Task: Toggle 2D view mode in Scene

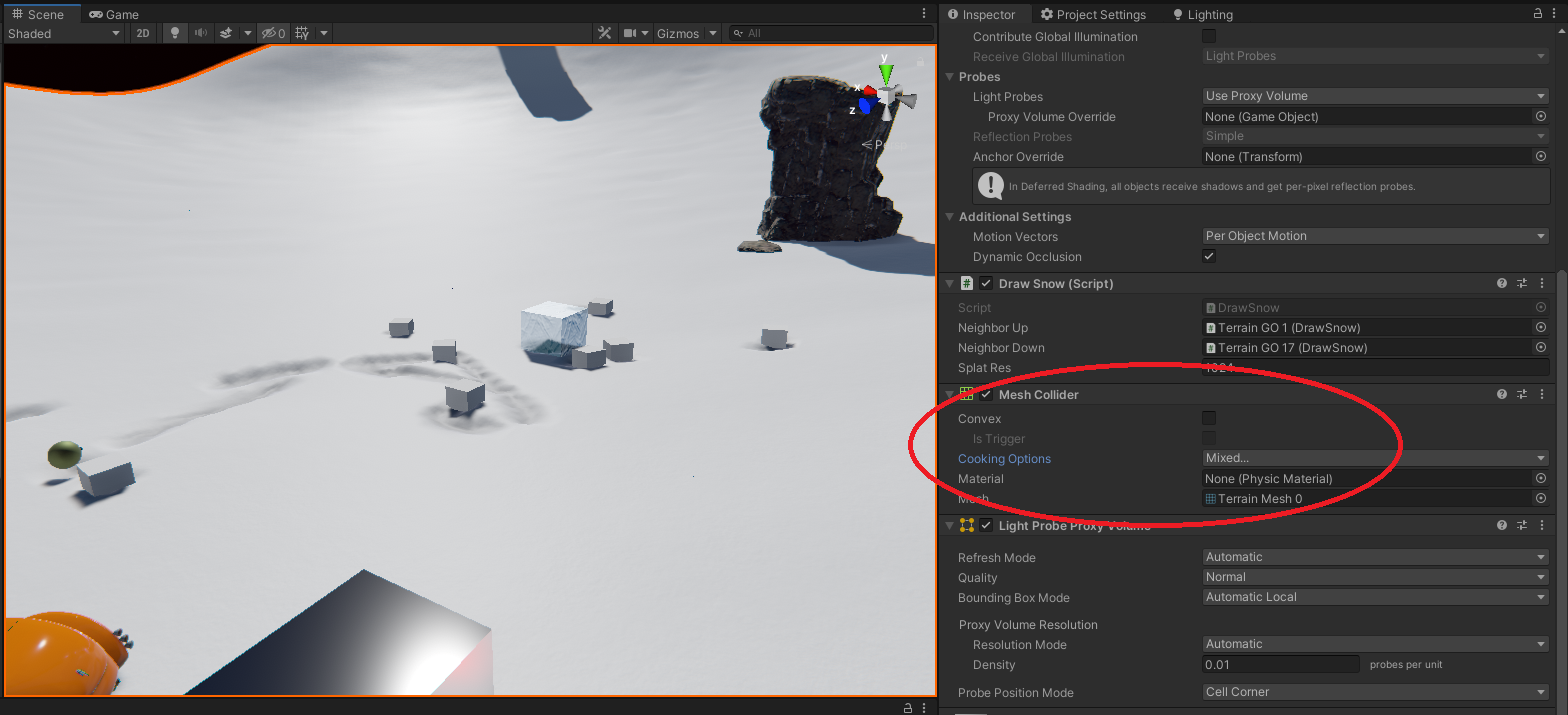Action: tap(143, 33)
